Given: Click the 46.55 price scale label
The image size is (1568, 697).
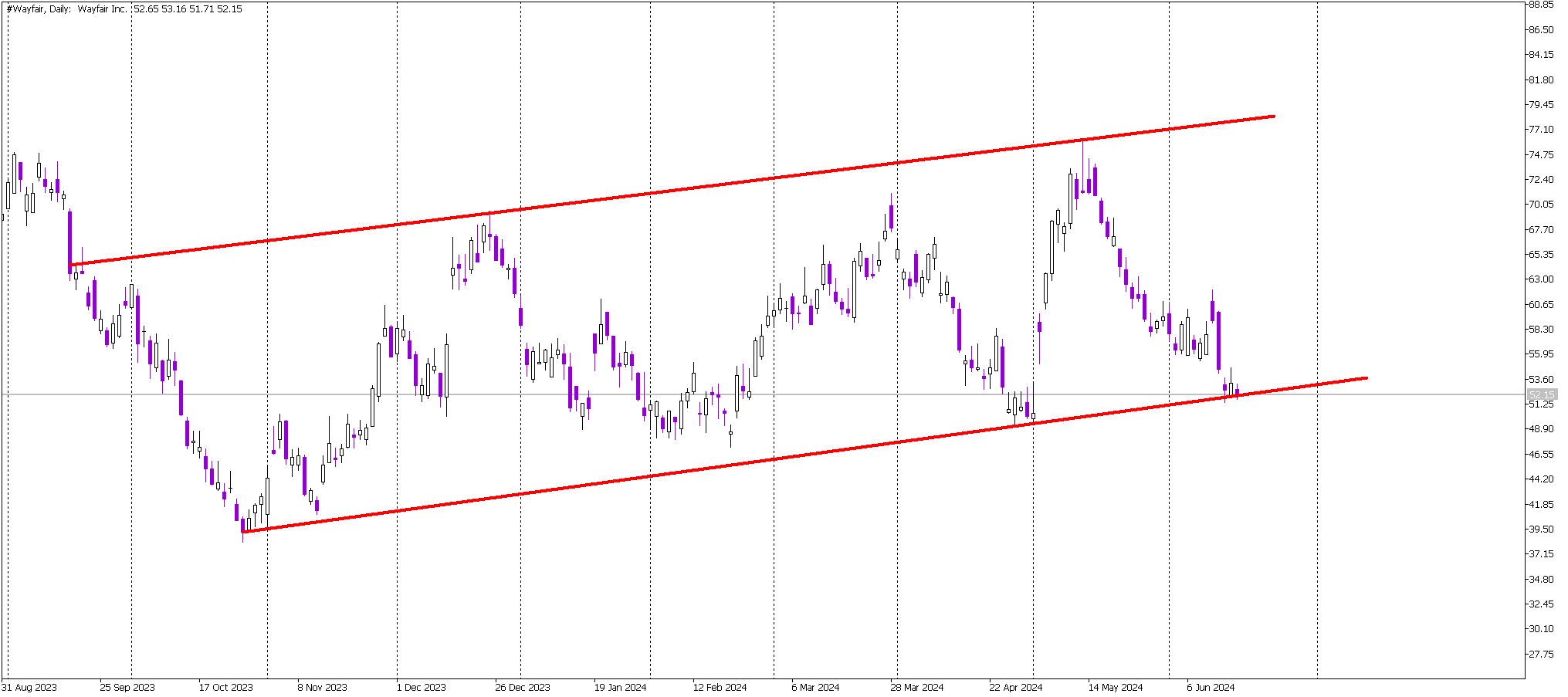Looking at the screenshot, I should pos(1541,455).
